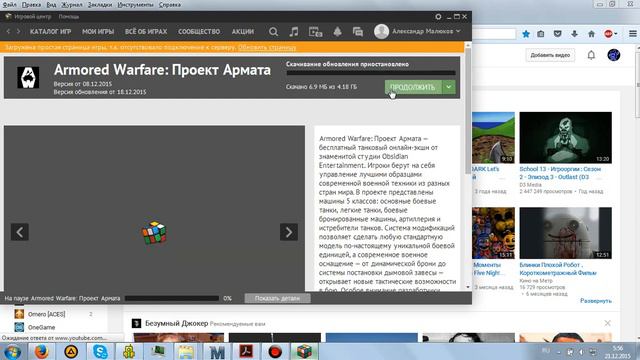Viewport: 640px width, 360px height.
Task: Go forward in Game Center navigation
Action: [x=18, y=31]
